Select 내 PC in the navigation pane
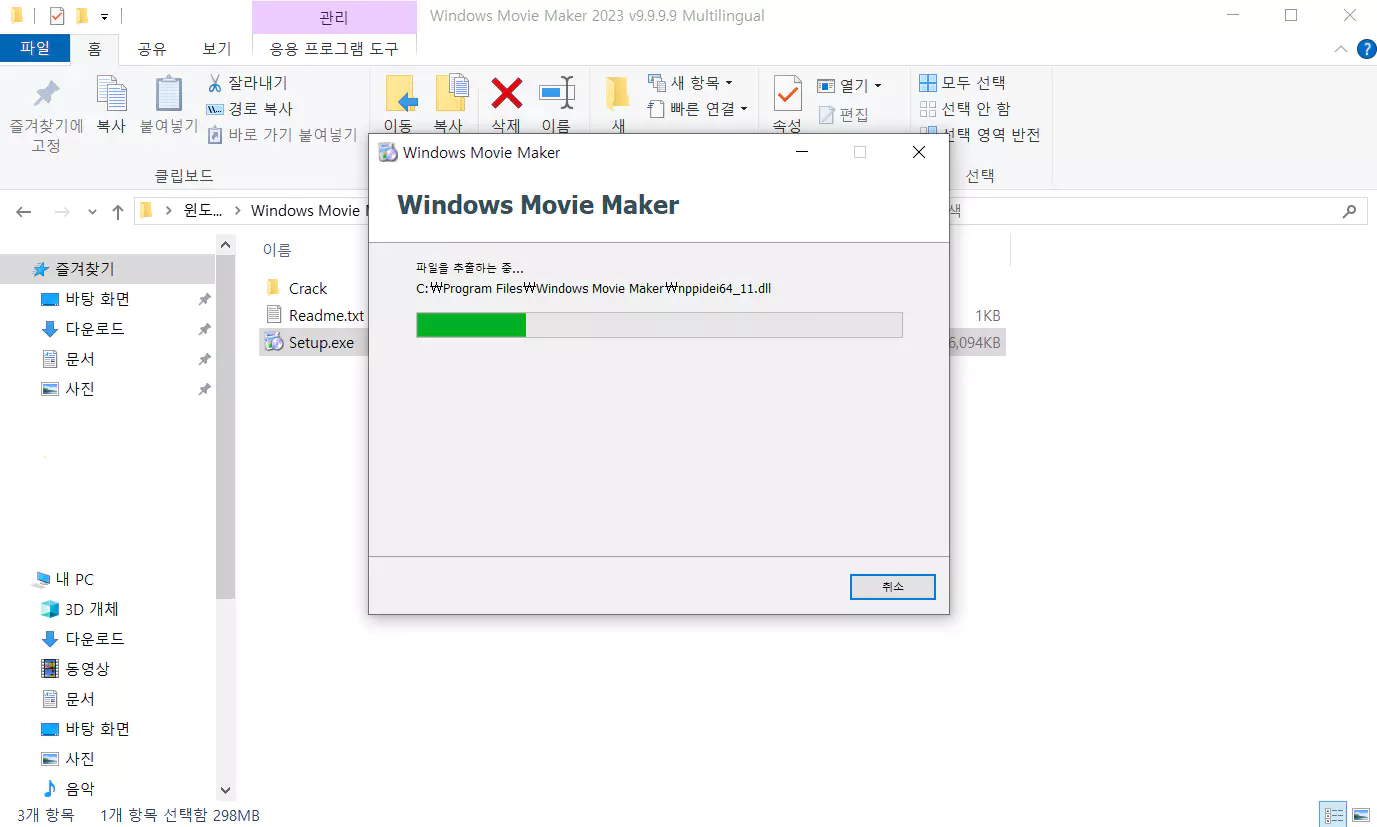The image size is (1377, 827). click(63, 579)
